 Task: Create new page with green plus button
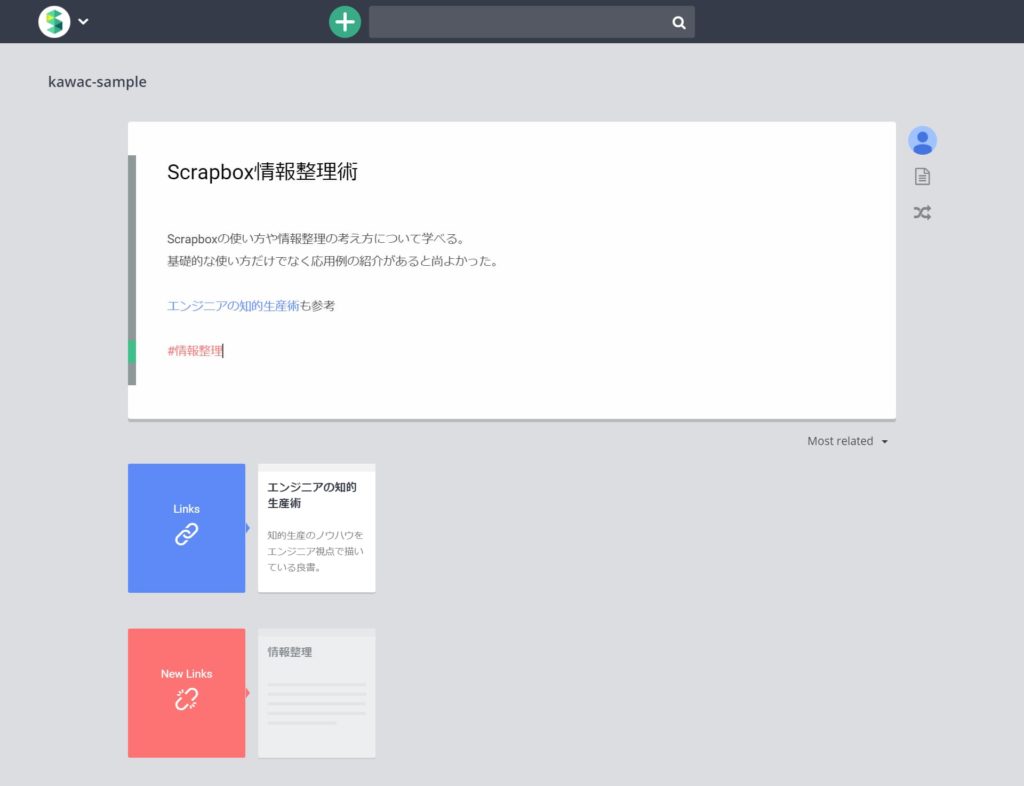tap(345, 22)
